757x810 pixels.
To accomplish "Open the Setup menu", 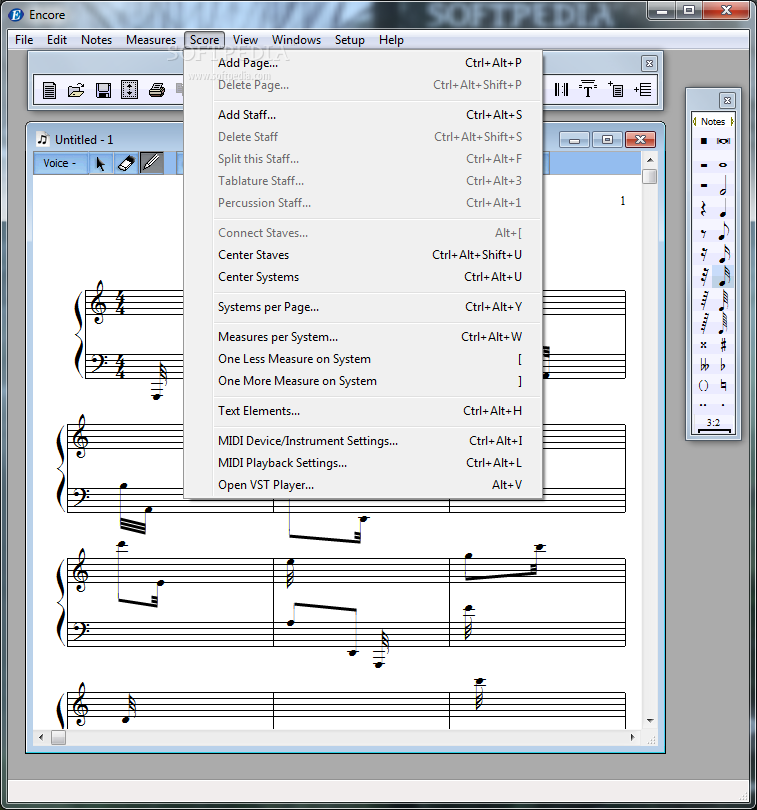I will [349, 40].
